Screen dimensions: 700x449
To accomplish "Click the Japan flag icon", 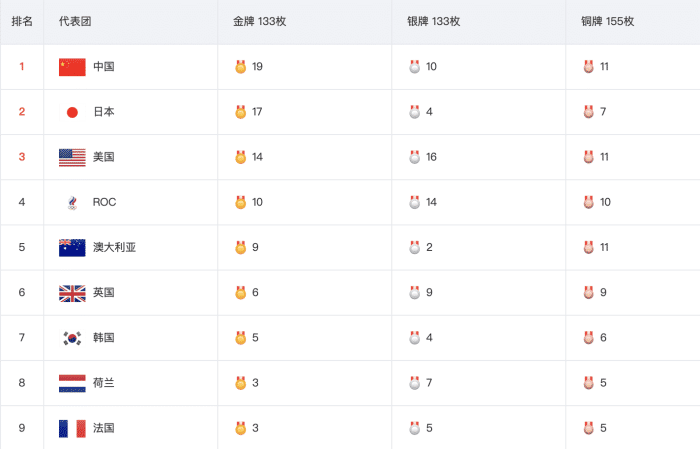I will coord(72,112).
